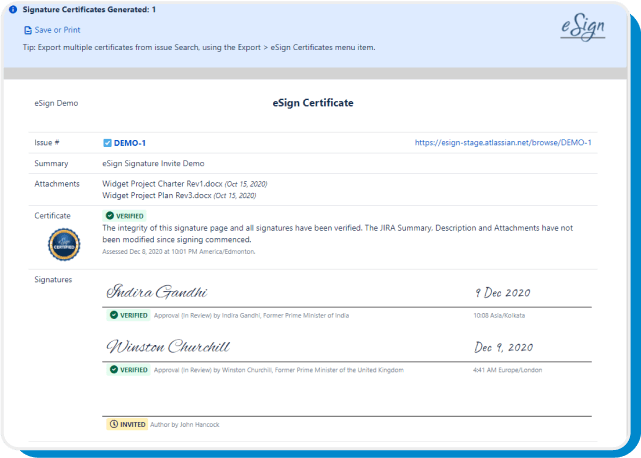This screenshot has width=641, height=458.
Task: Click the 'eSign Demo' label
Action: coord(56,103)
